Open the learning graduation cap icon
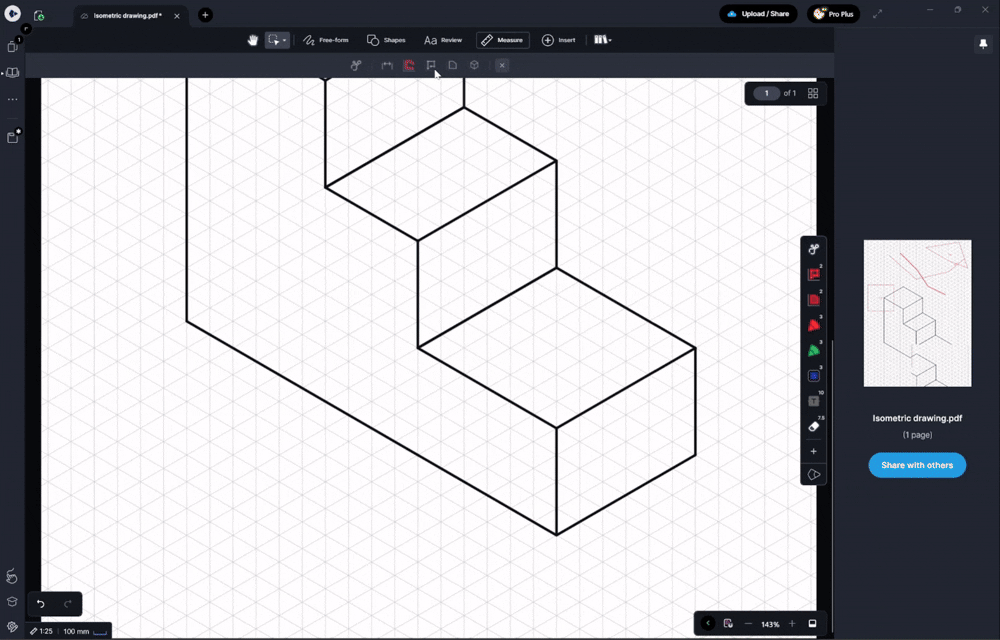This screenshot has width=1000, height=640. click(12, 602)
